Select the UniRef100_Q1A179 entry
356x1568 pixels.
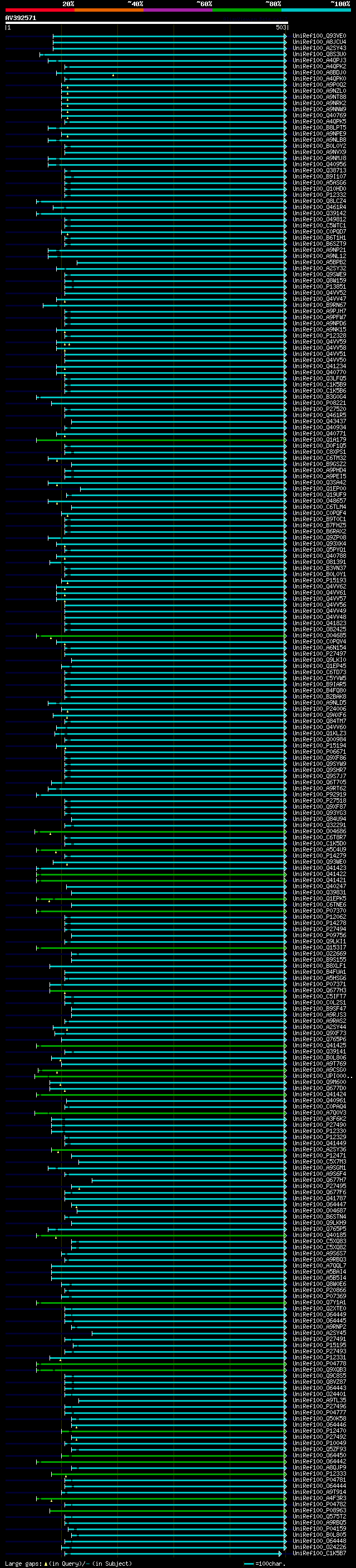[319, 439]
